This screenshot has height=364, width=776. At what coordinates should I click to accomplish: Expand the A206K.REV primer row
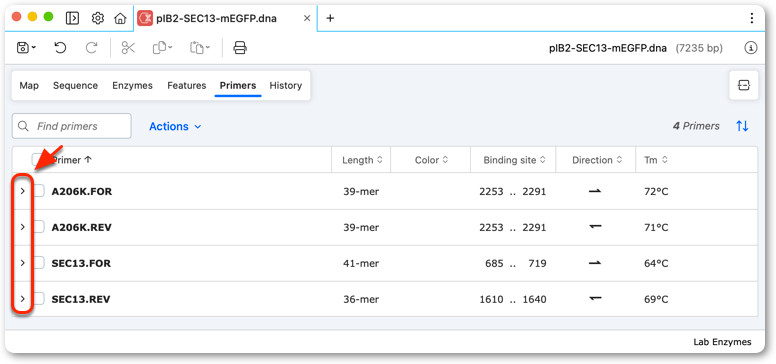22,227
